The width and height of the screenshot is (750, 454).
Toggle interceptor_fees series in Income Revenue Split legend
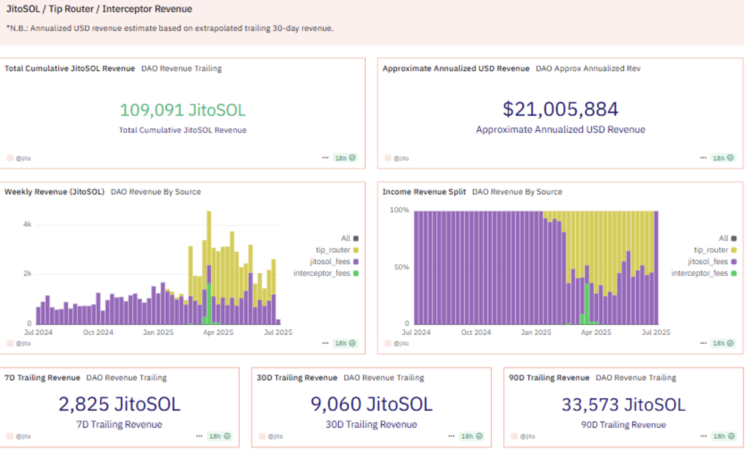[704, 273]
